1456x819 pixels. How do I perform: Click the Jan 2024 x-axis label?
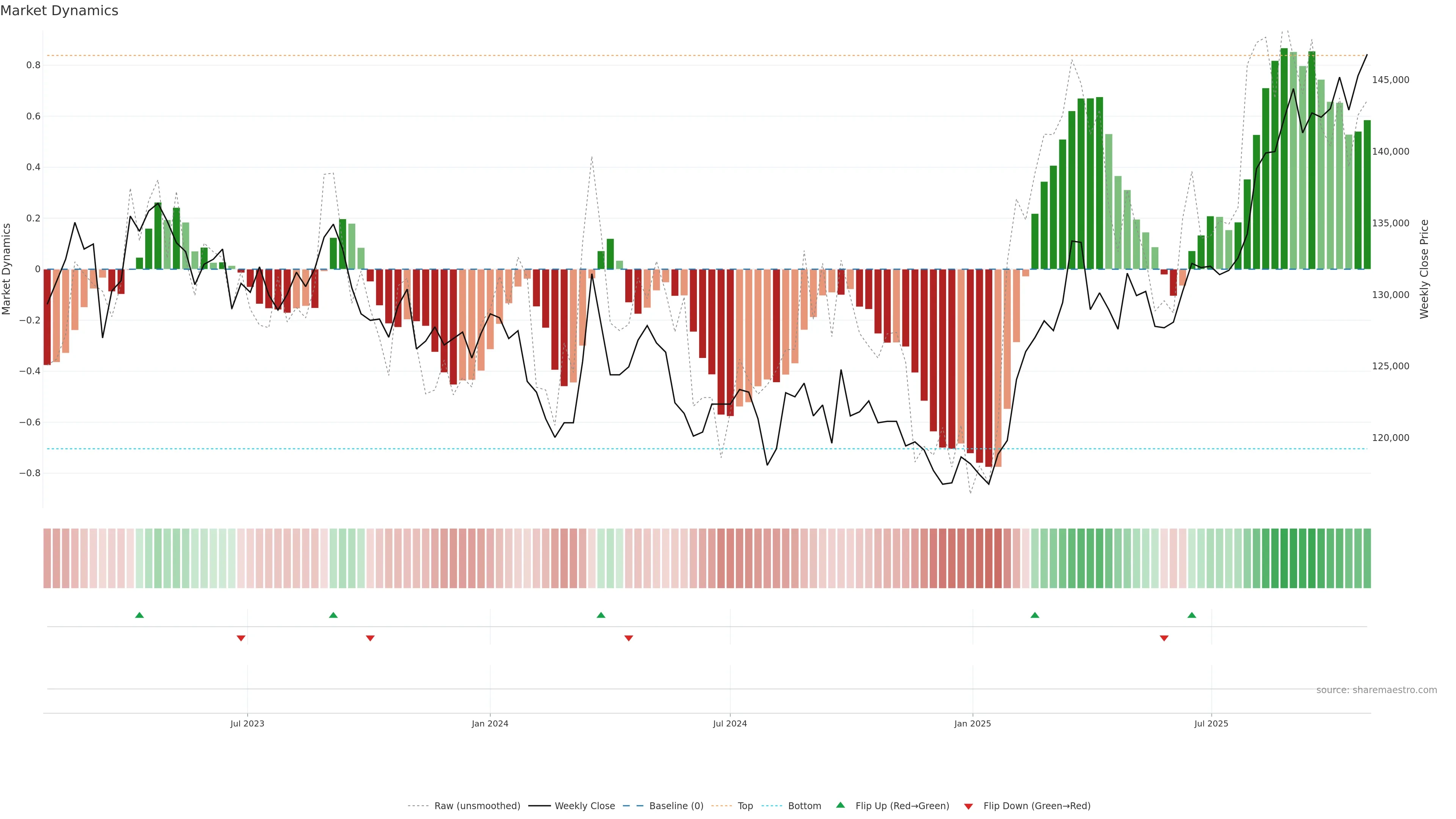click(x=490, y=723)
